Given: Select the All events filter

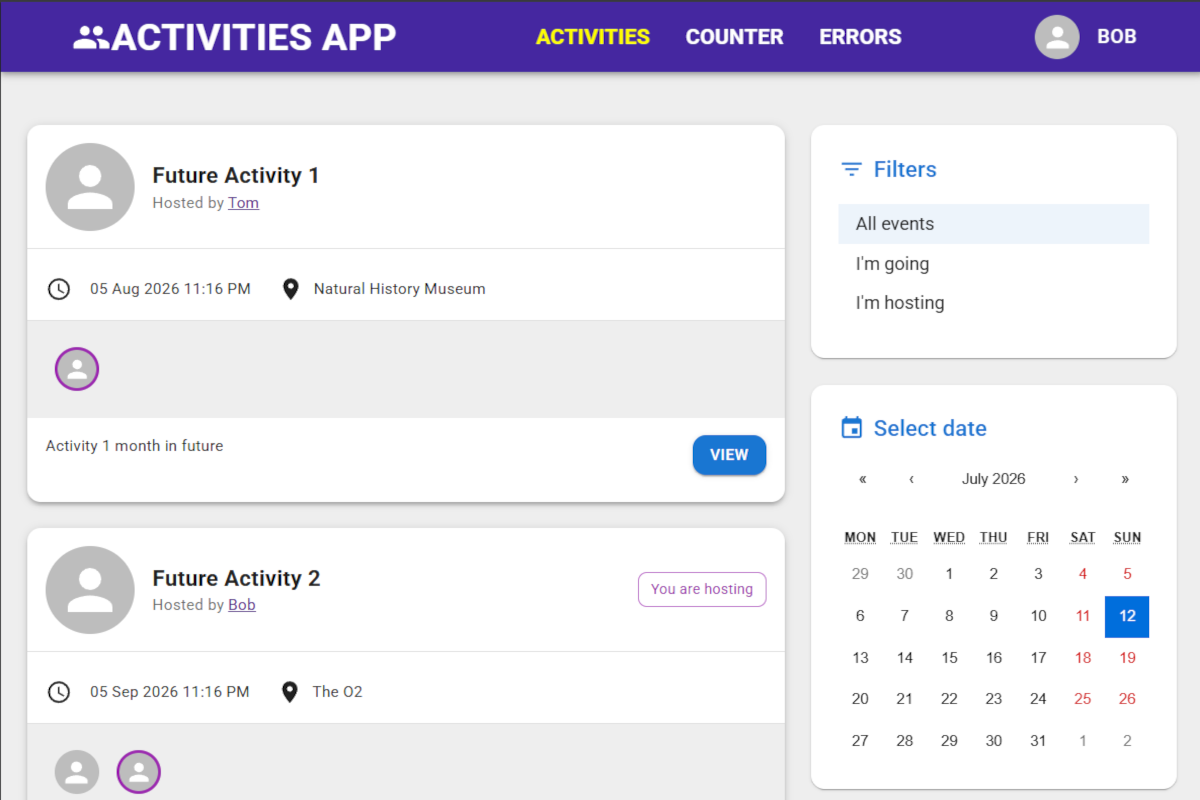Looking at the screenshot, I should [994, 224].
